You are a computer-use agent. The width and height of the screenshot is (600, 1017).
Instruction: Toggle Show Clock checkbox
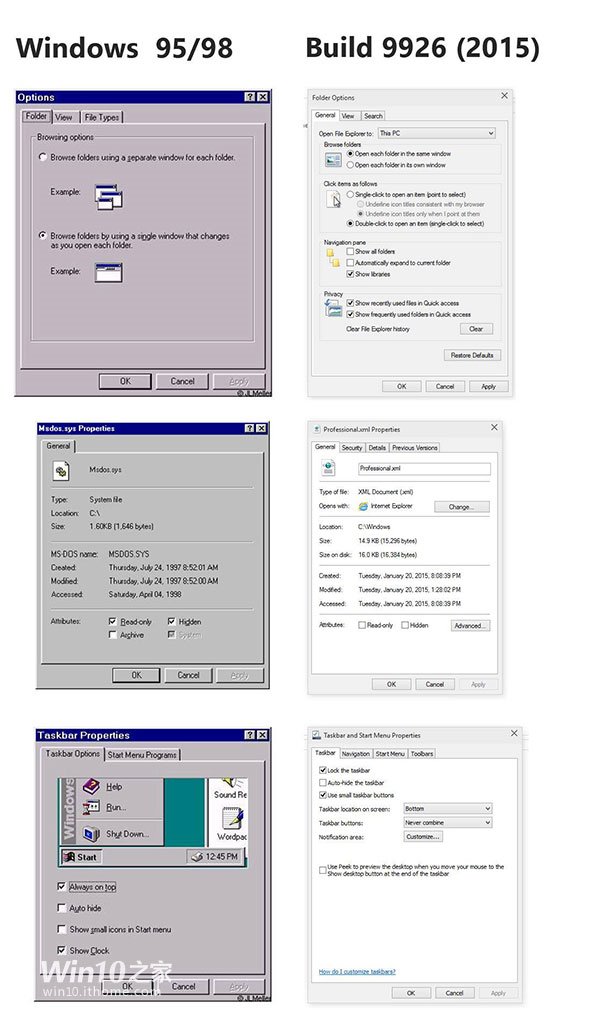coord(62,950)
